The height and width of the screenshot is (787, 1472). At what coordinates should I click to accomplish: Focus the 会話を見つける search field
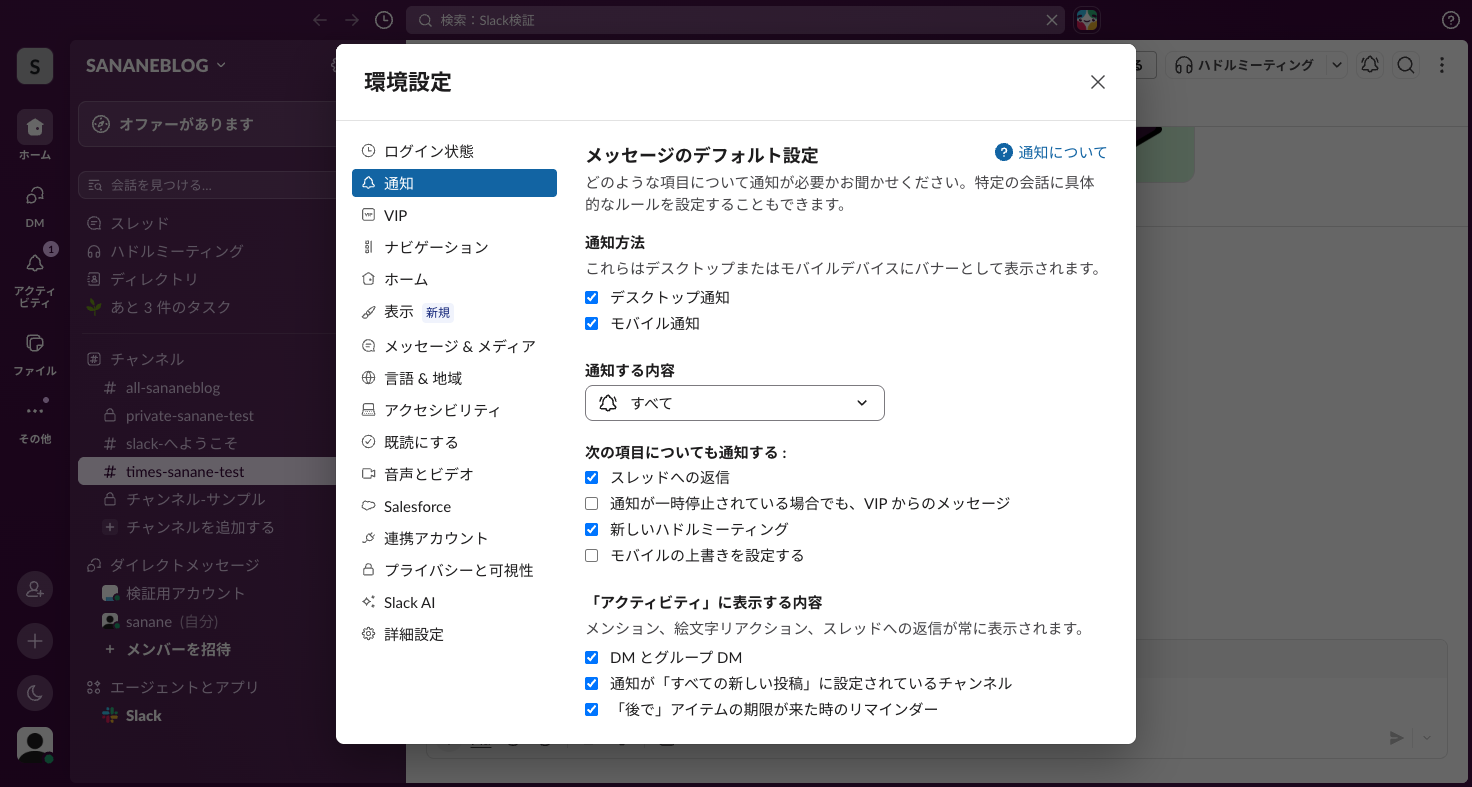click(x=207, y=185)
